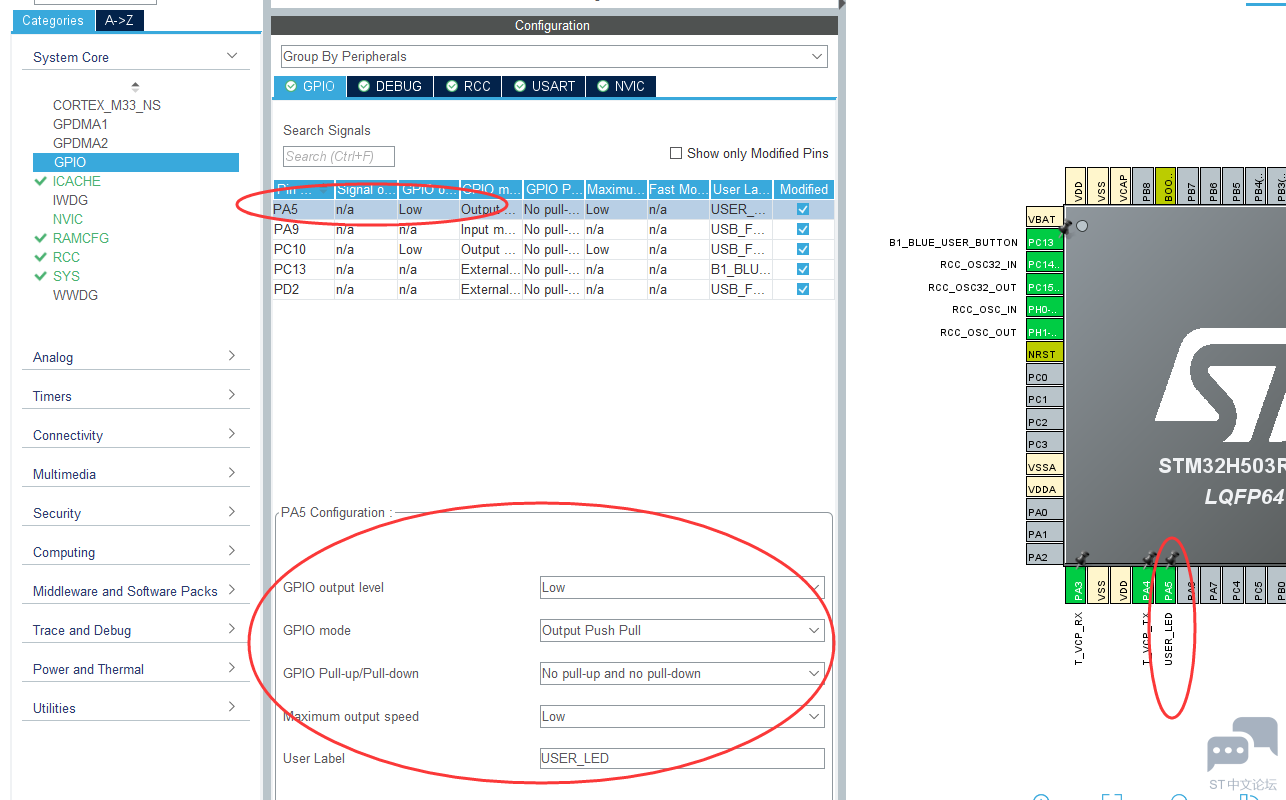
Task: Collapse the System Core category
Action: [232, 56]
